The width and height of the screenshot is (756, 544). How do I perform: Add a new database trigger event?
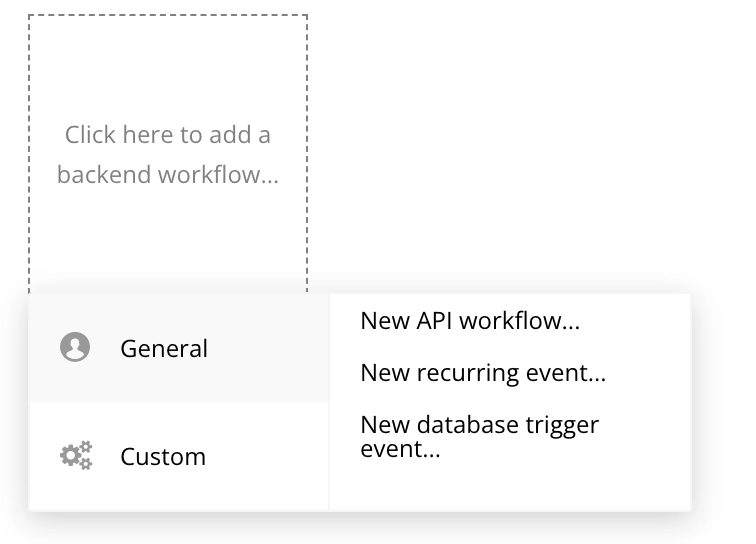point(479,437)
